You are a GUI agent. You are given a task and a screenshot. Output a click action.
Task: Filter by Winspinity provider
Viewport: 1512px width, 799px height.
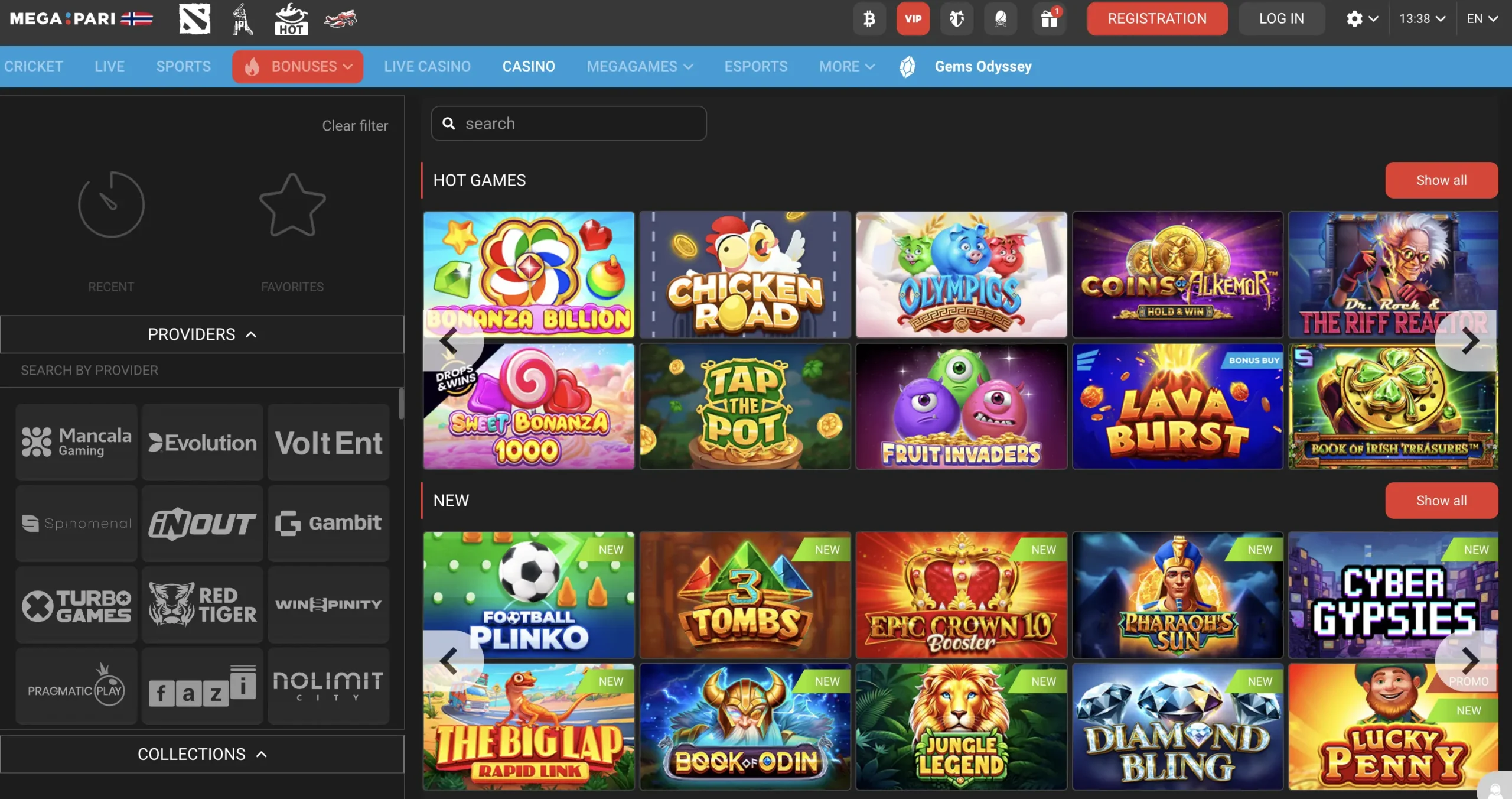(328, 605)
